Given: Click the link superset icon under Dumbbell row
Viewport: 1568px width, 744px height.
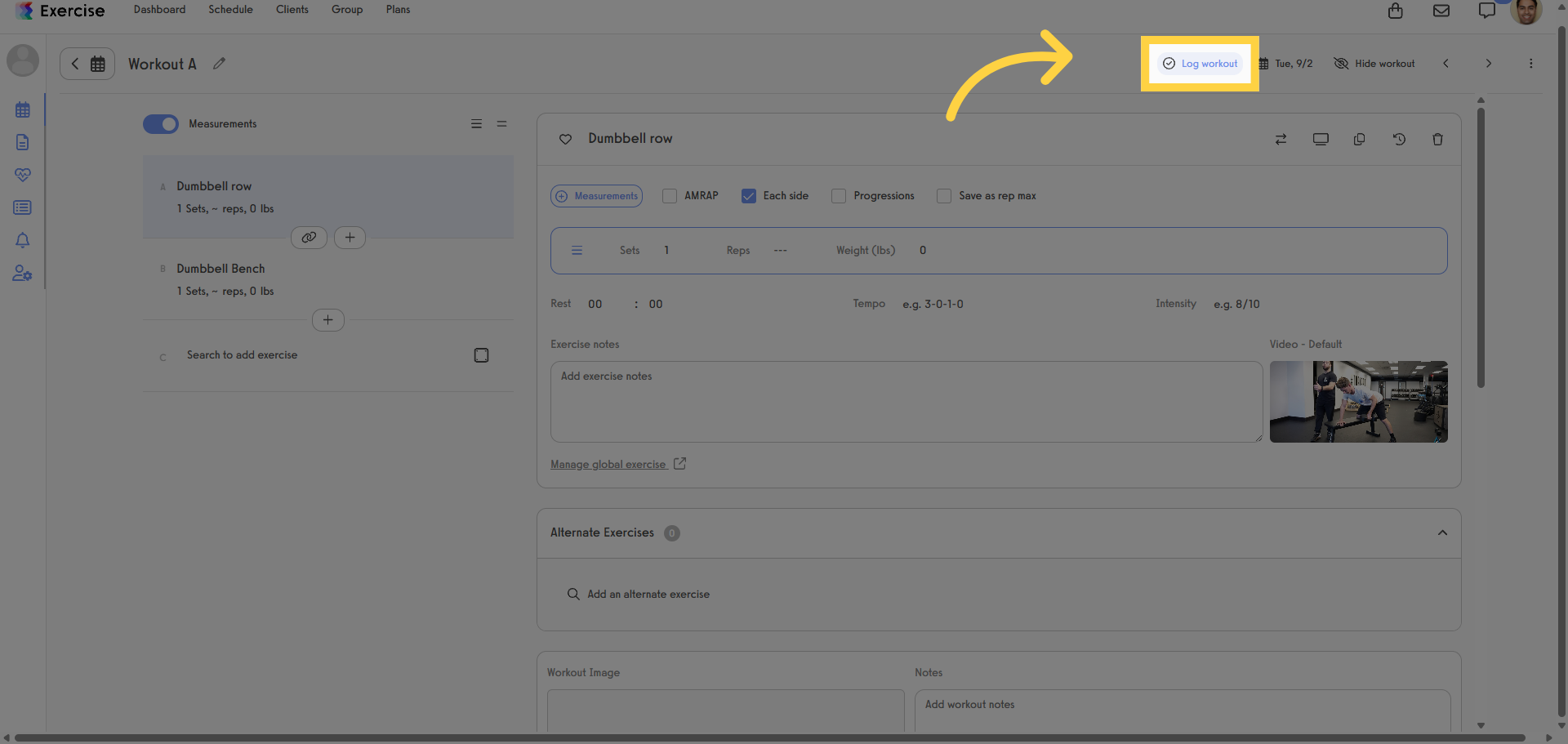Looking at the screenshot, I should pos(309,238).
